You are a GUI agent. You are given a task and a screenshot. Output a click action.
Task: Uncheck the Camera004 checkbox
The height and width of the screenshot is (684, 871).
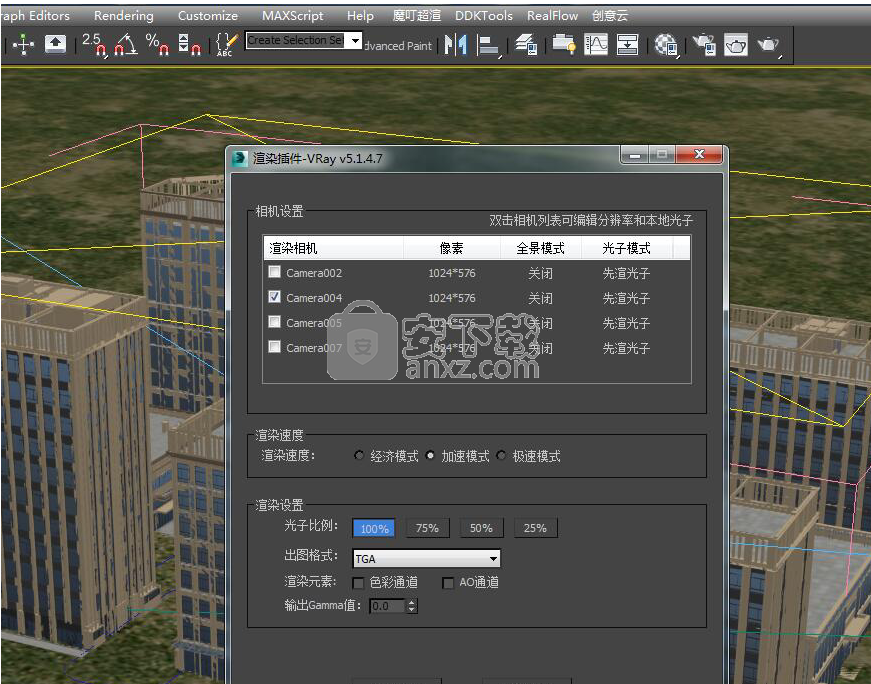[x=274, y=297]
